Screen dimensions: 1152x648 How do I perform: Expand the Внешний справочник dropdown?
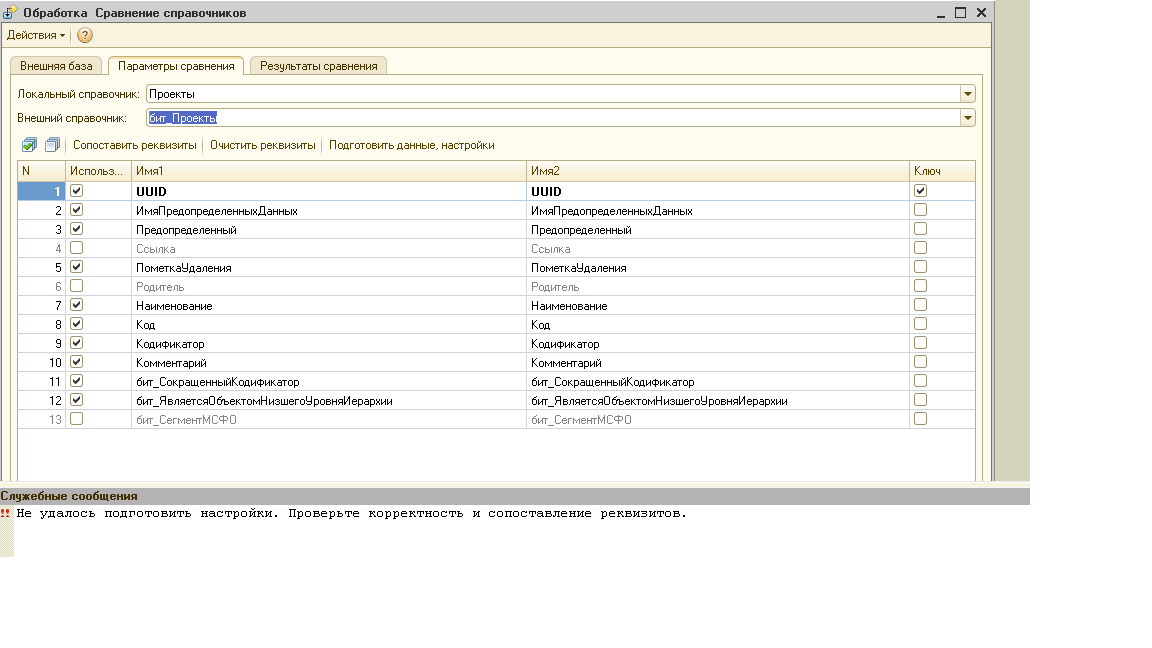(x=968, y=118)
